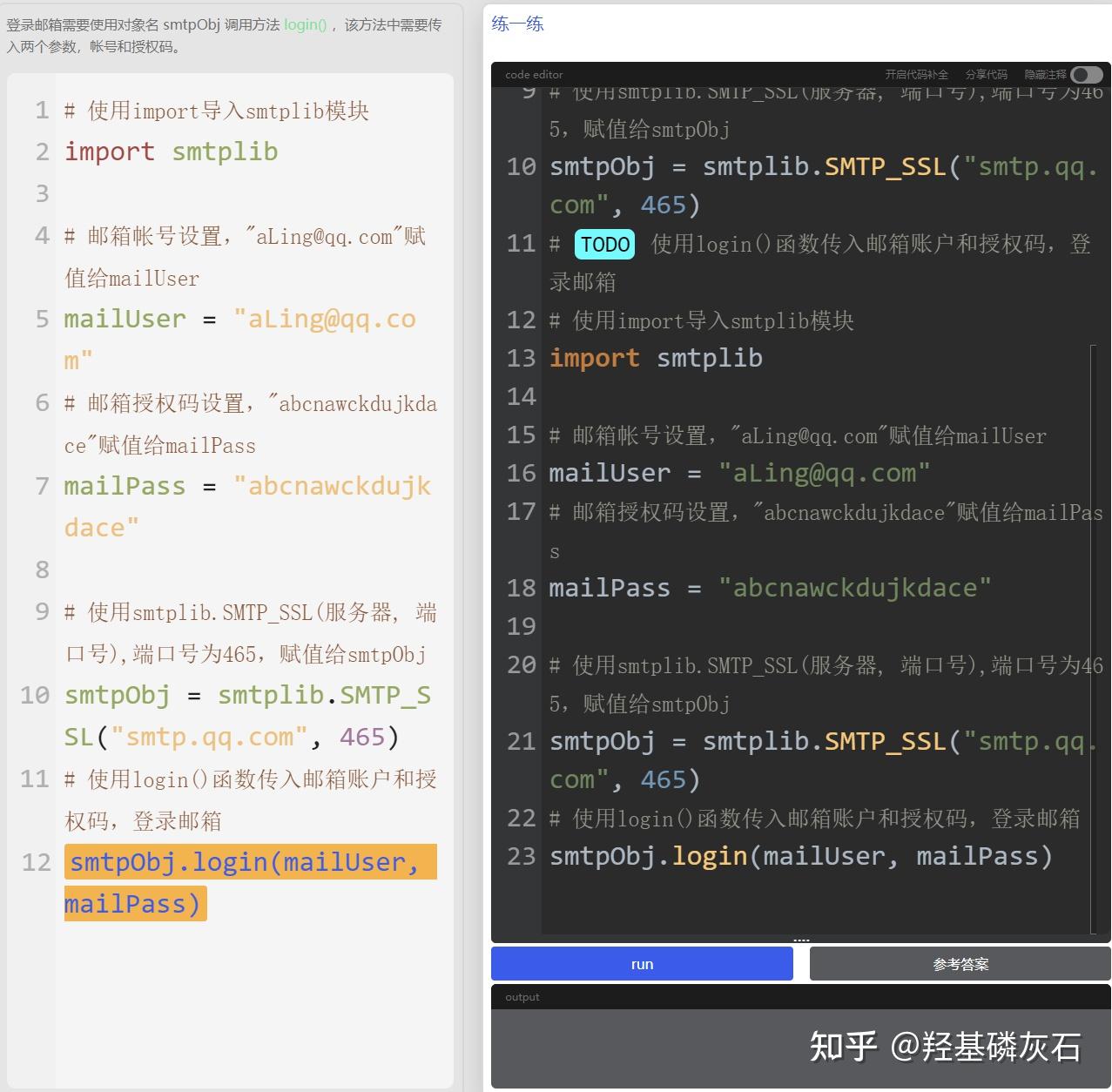Click the output panel label
This screenshot has width=1112, height=1092.
(522, 997)
